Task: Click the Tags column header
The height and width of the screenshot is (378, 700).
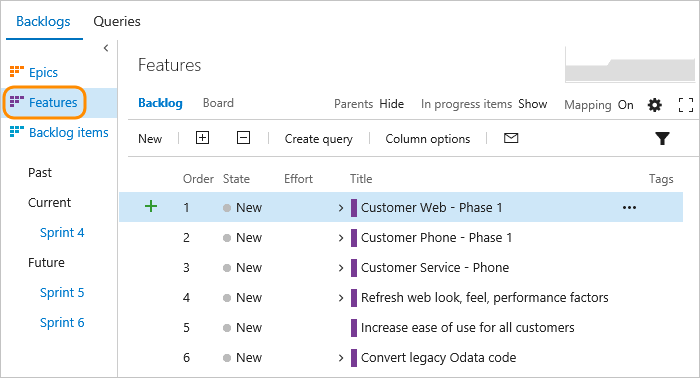Action: tap(661, 179)
